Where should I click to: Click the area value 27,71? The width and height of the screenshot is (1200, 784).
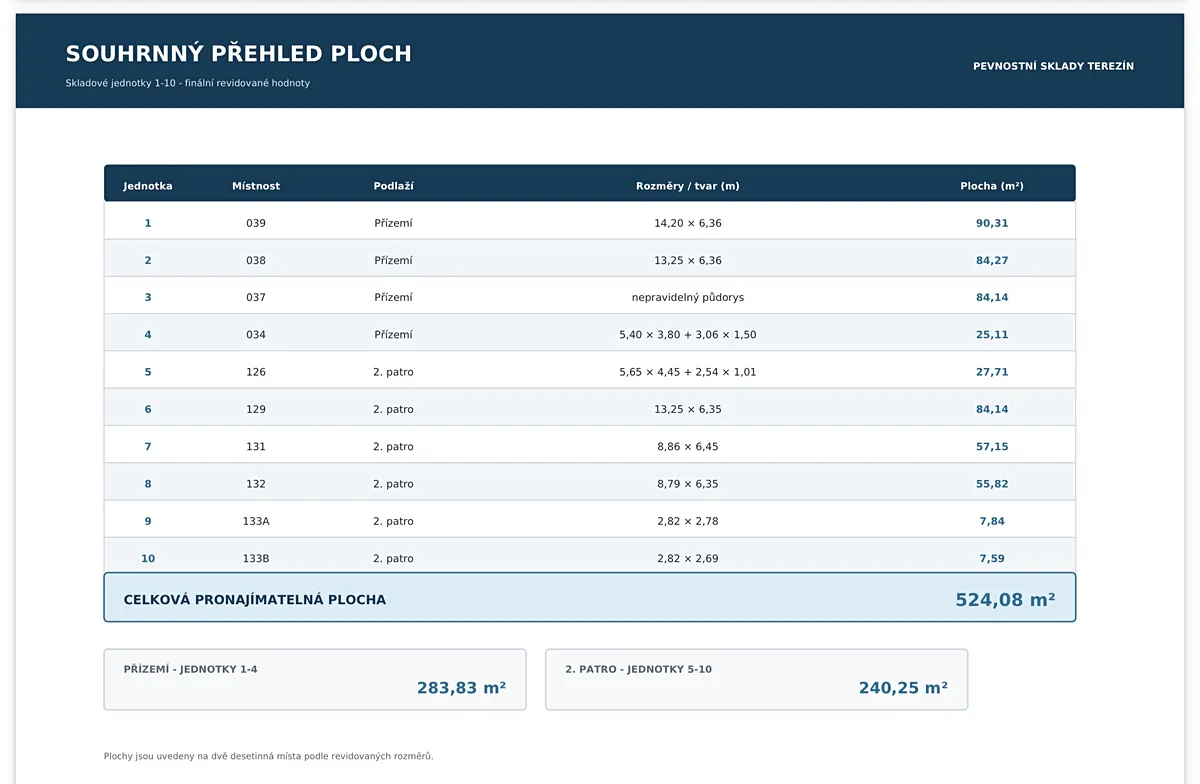(992, 372)
